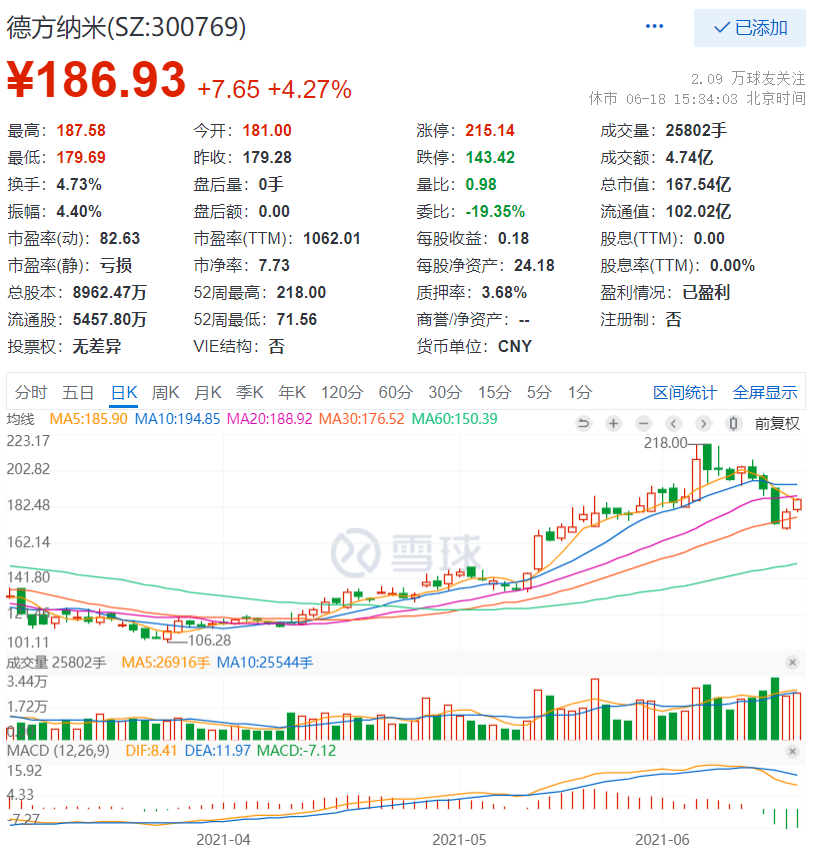This screenshot has height=861, width=821.
Task: Click the MA10:194.85 moving average label
Action: click(x=177, y=419)
